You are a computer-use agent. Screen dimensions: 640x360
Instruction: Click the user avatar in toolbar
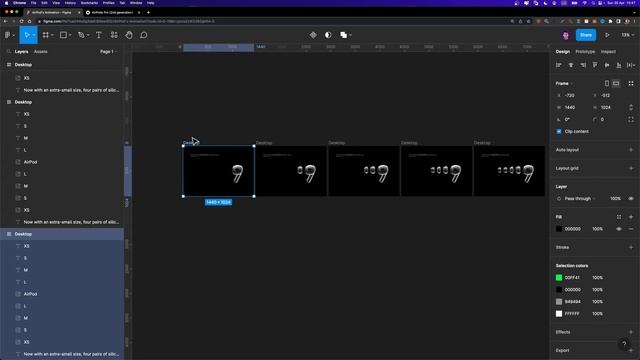tap(566, 36)
